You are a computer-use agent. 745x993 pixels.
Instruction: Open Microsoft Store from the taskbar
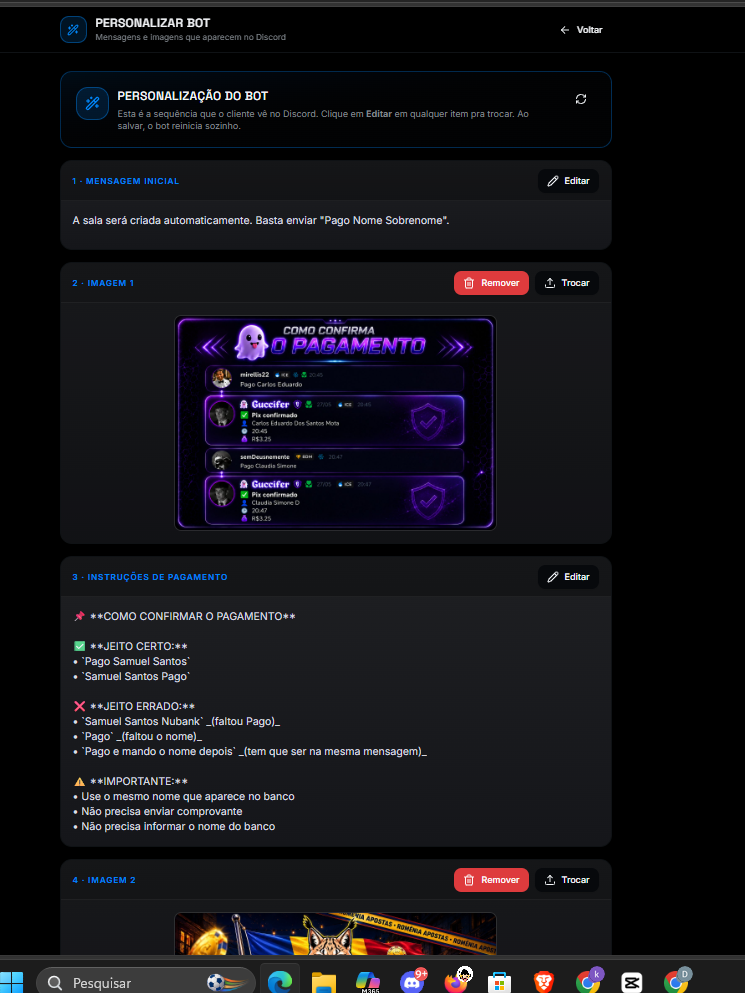[x=499, y=982]
